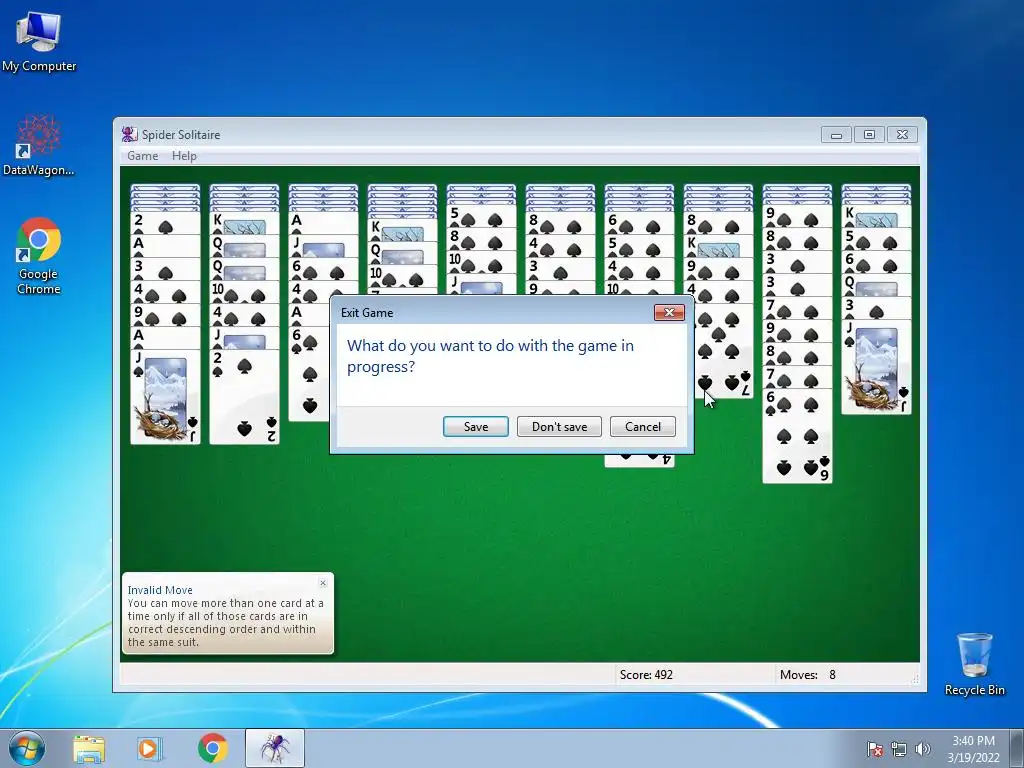Open the Windows Start button

point(27,748)
